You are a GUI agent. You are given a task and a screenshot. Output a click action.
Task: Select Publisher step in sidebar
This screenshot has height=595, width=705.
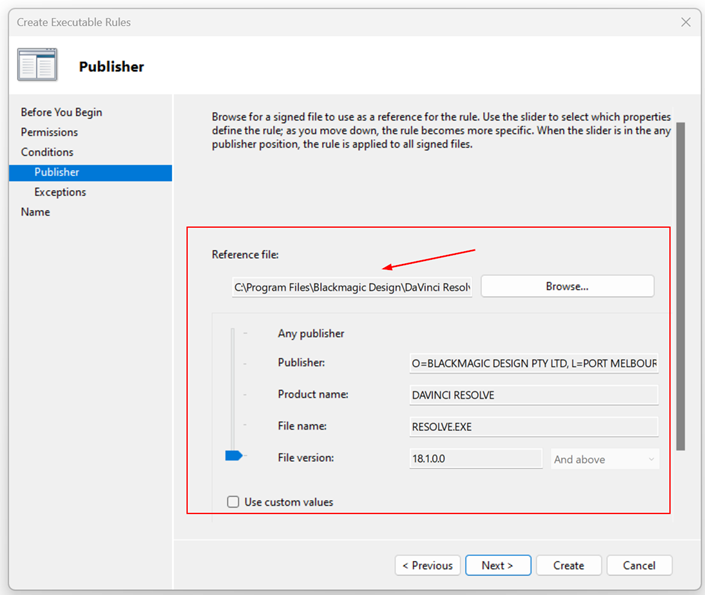(56, 172)
